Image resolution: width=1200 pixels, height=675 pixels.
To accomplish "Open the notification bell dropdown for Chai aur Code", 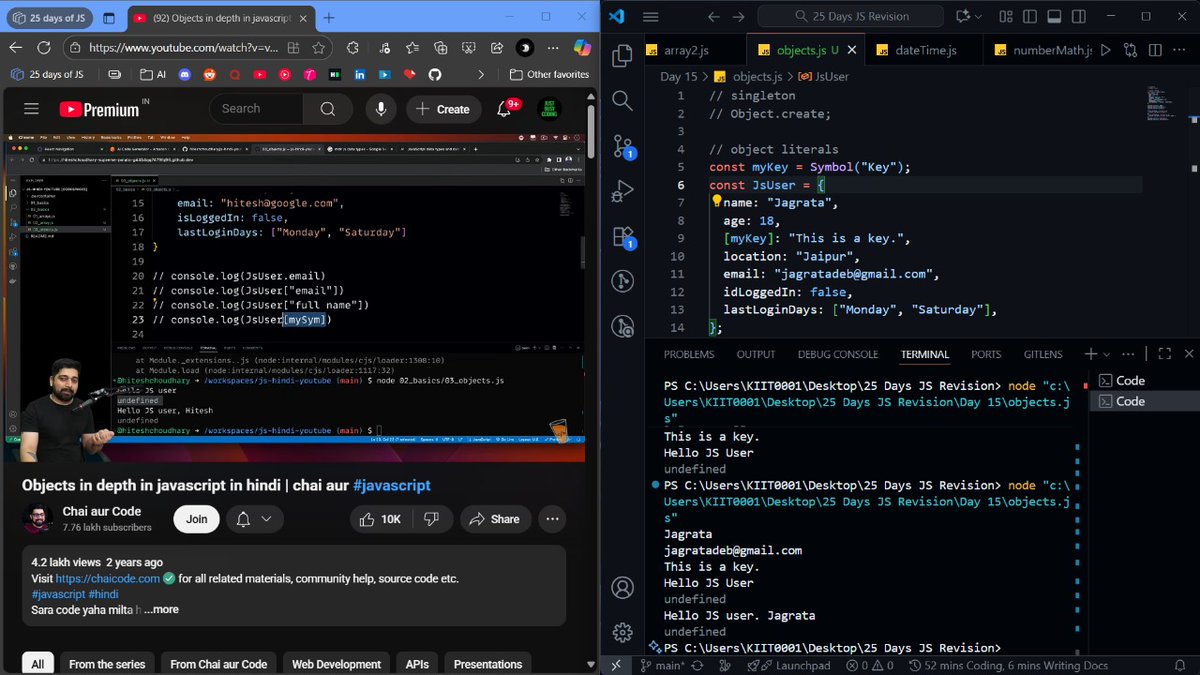I will pyautogui.click(x=254, y=519).
